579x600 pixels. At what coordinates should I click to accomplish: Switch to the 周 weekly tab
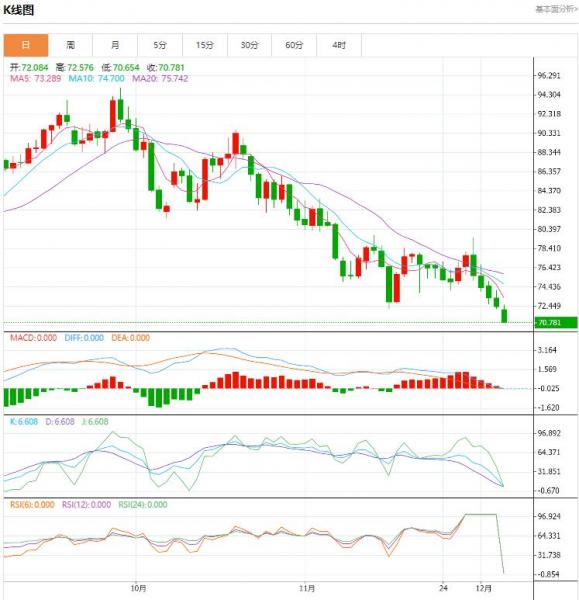[70, 45]
